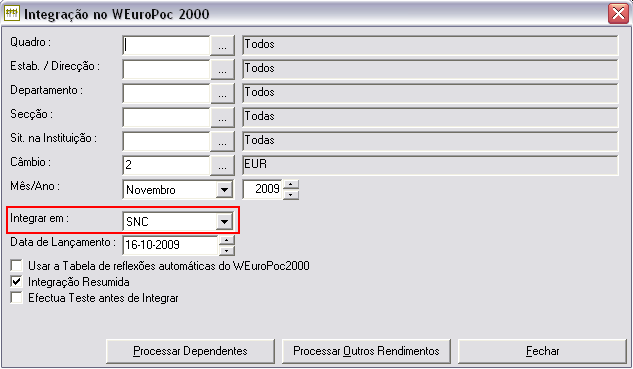Open the Estab. / Direcção lookup button
Screen dimensions: 633x369
tap(222, 69)
